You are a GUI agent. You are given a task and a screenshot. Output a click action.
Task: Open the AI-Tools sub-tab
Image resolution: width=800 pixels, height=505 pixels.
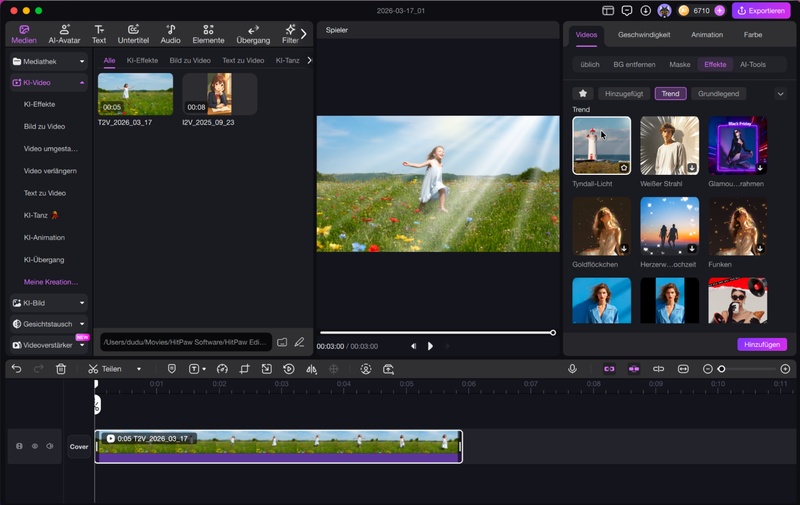pyautogui.click(x=753, y=64)
